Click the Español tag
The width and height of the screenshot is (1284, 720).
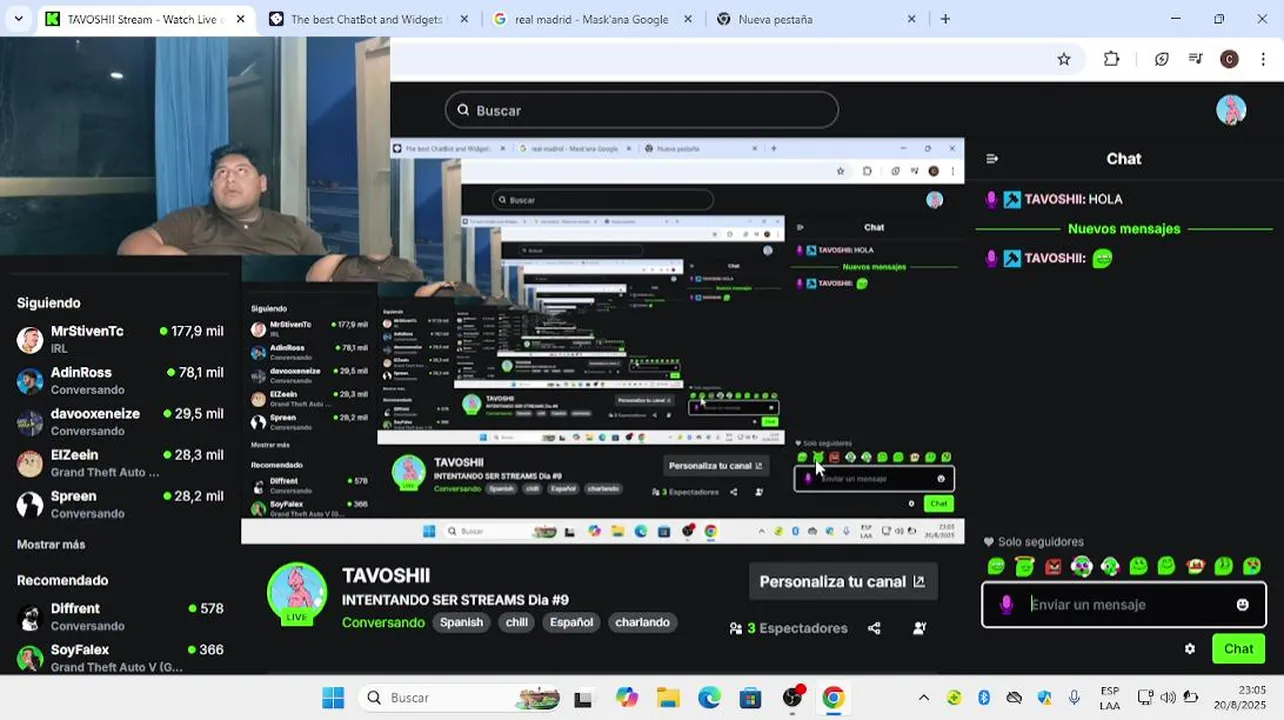pyautogui.click(x=571, y=622)
